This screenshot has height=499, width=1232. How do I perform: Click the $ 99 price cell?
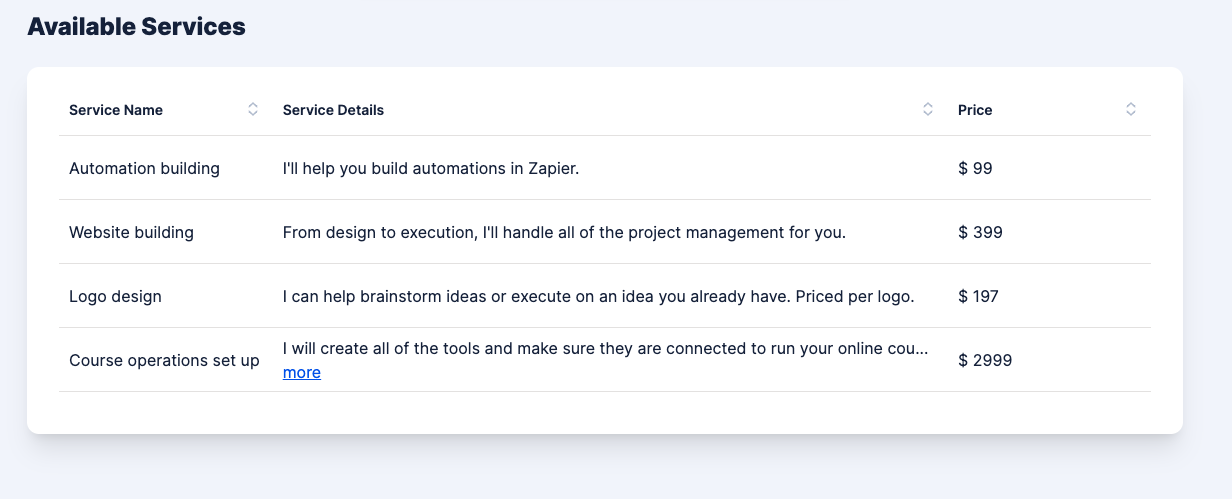[x=975, y=168]
